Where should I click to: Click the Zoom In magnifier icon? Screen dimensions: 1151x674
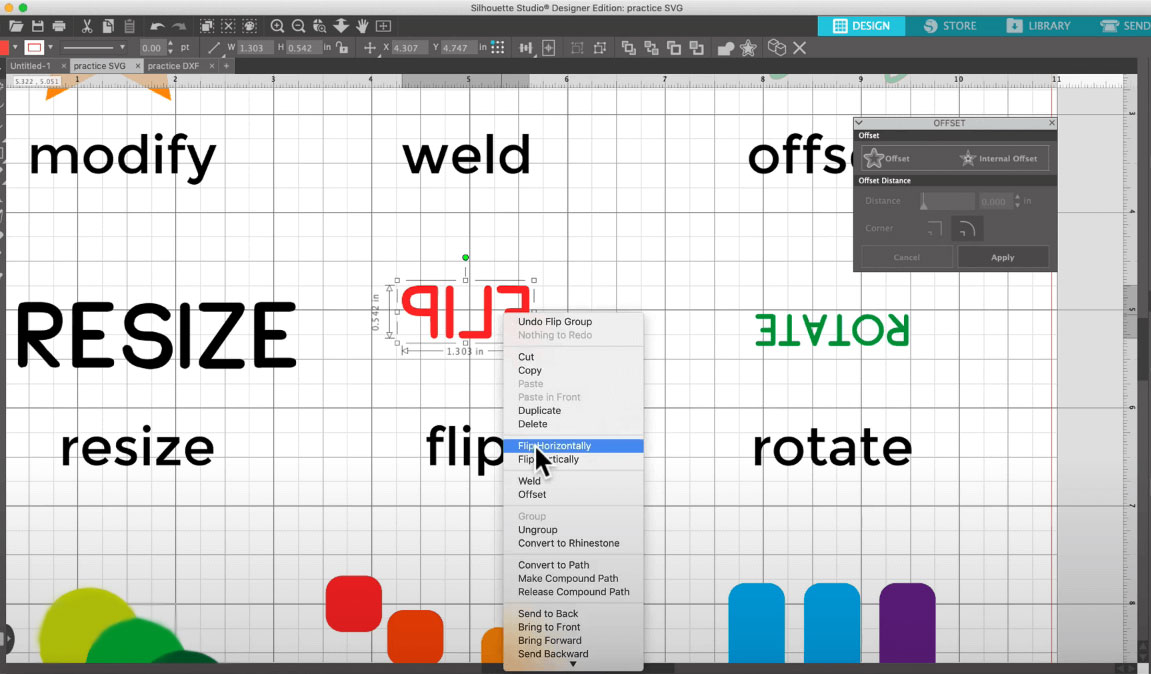(x=278, y=25)
